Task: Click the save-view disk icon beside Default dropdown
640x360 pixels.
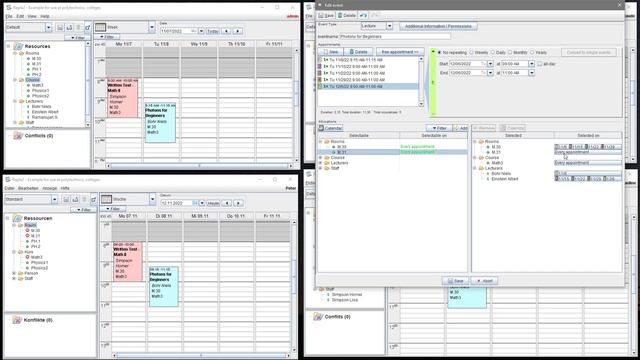Action: [60, 27]
